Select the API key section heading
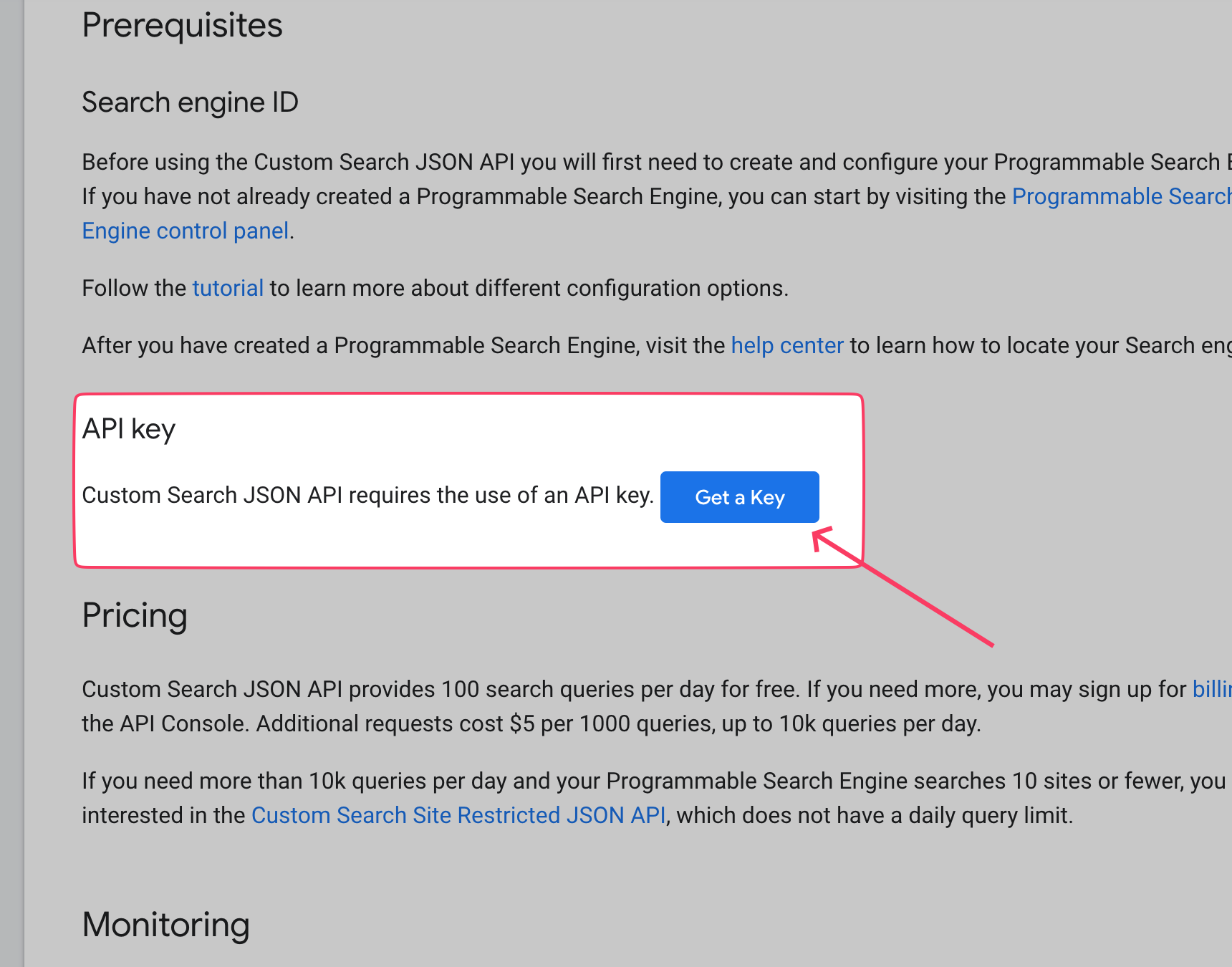 click(x=129, y=428)
